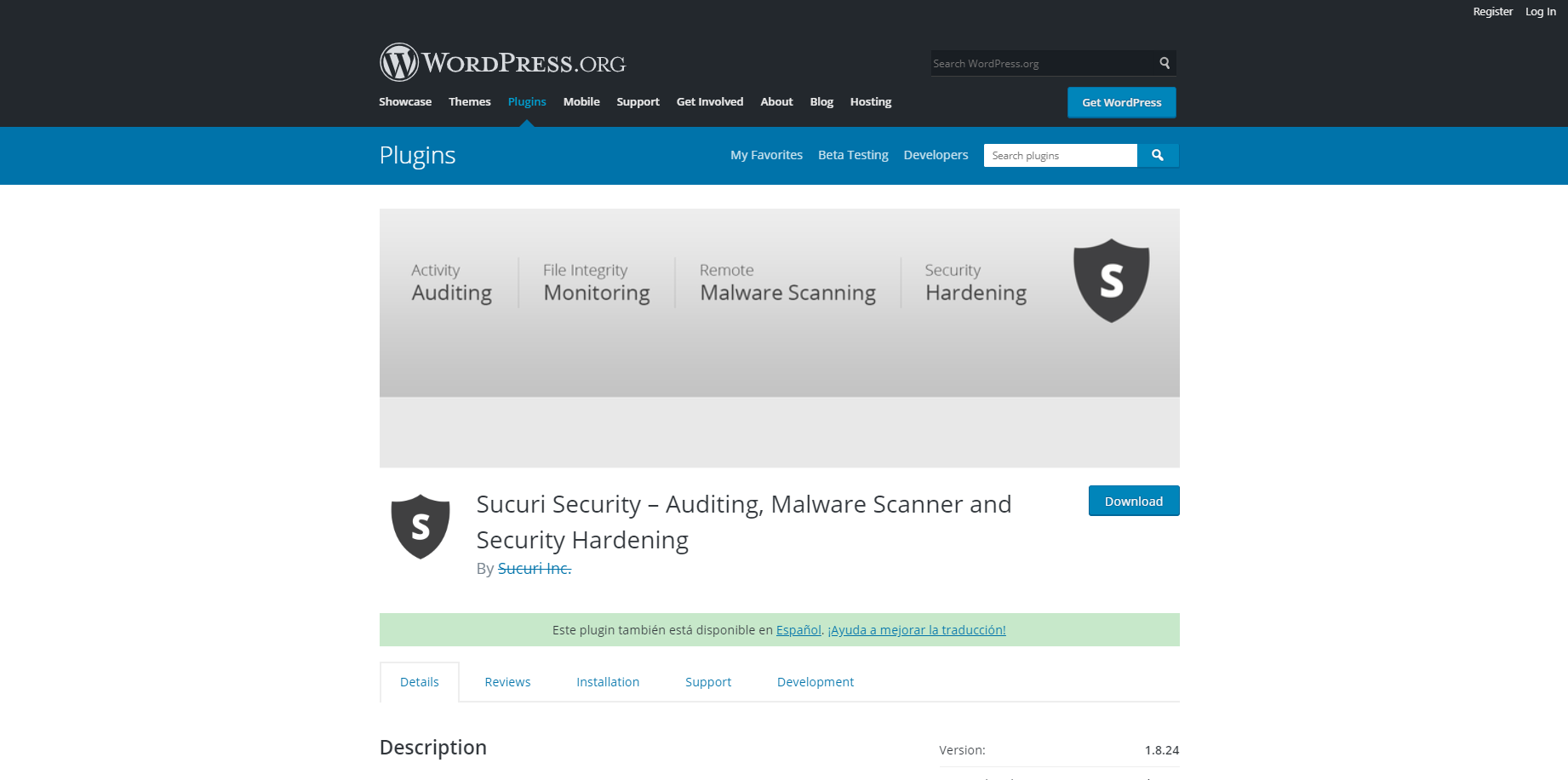This screenshot has width=1568, height=780.
Task: Open the Sucuri Inc. author link
Action: [x=535, y=568]
